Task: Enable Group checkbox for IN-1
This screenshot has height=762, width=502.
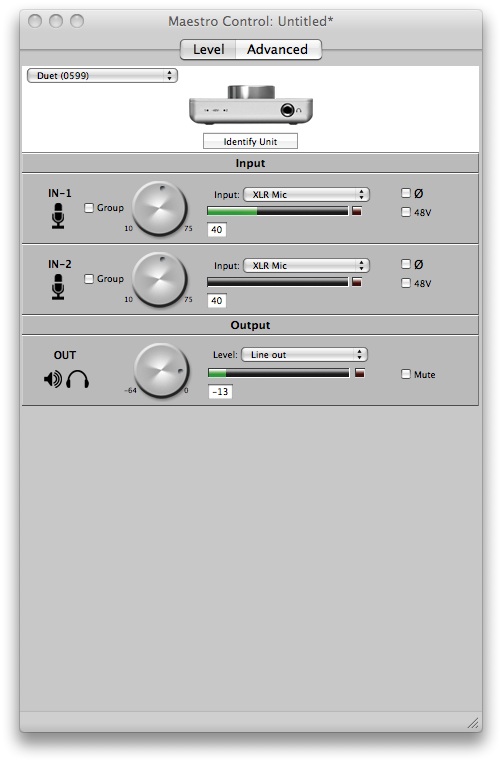Action: (x=89, y=208)
